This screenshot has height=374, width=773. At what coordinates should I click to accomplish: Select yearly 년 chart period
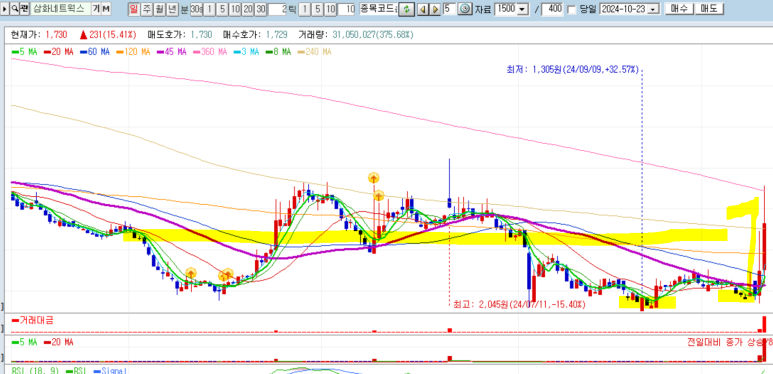pyautogui.click(x=172, y=9)
